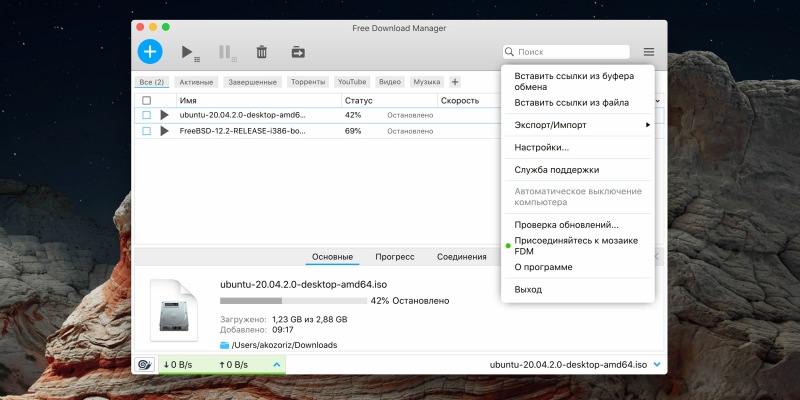
Task: Check the FreeBSD-12.2-RELEASE download checkbox
Action: pyautogui.click(x=146, y=131)
